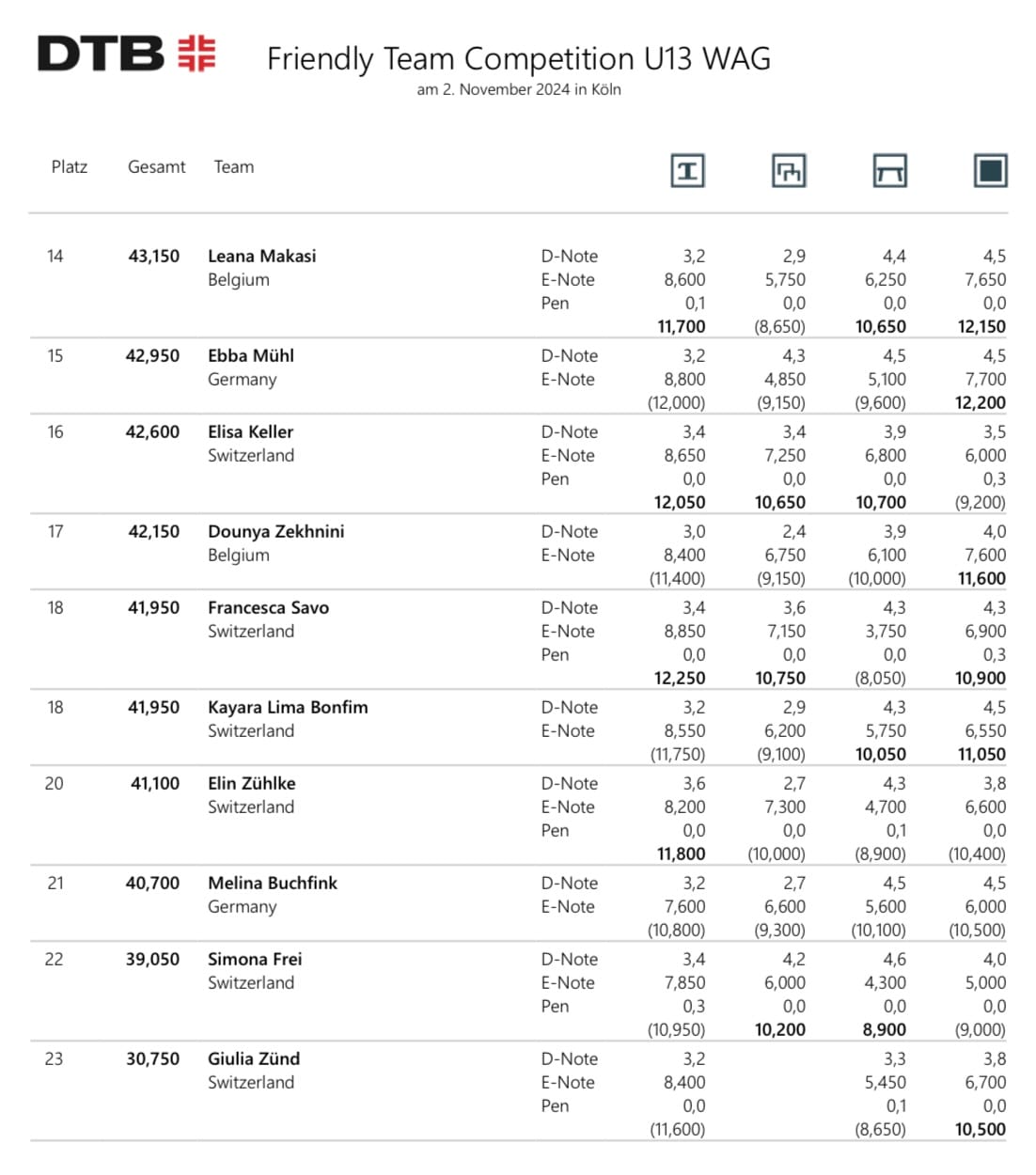Image resolution: width=1036 pixels, height=1175 pixels.
Task: Select the vault apparatus icon
Action: 687,170
